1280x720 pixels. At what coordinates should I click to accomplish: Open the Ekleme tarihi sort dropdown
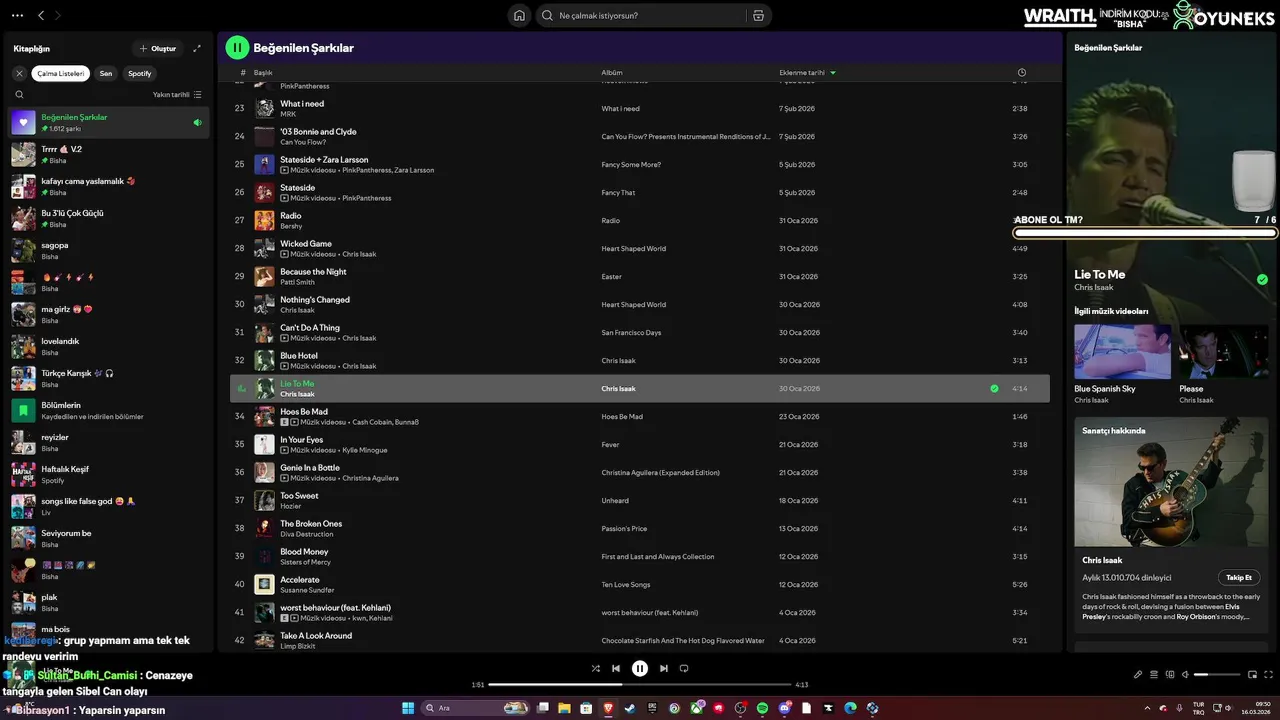tap(807, 73)
